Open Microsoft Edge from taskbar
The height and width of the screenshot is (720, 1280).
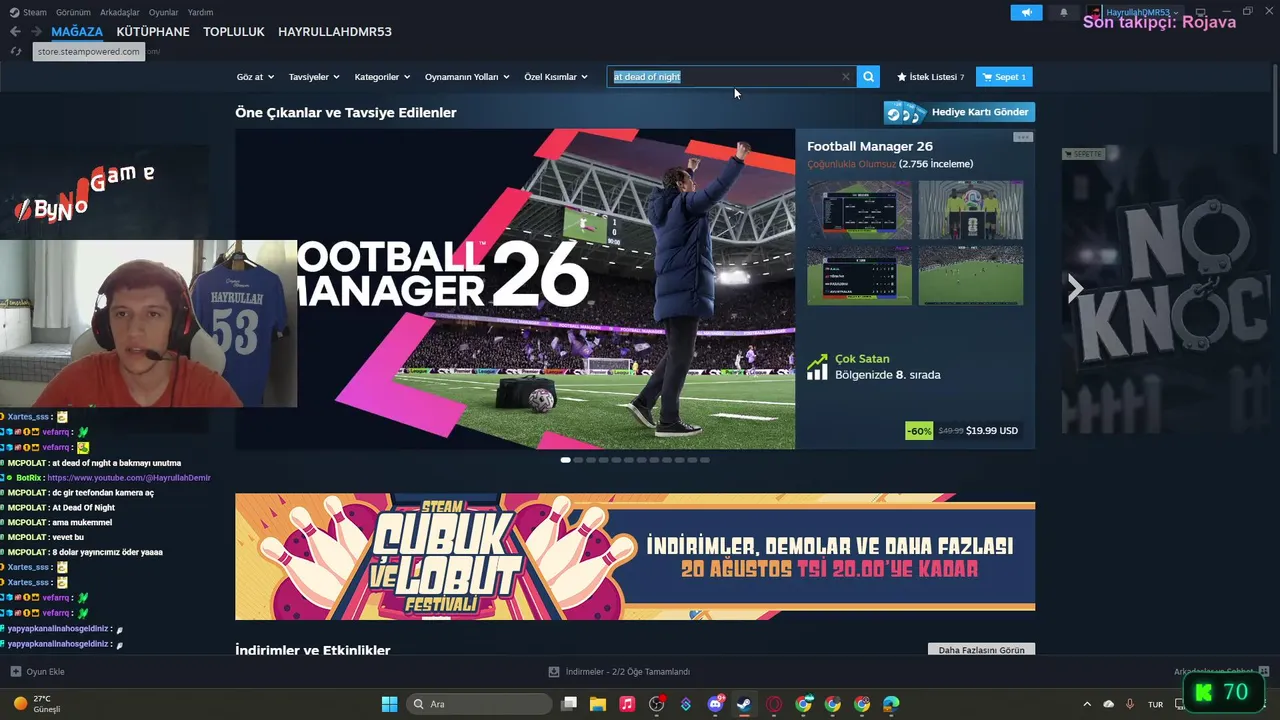pyautogui.click(x=891, y=704)
